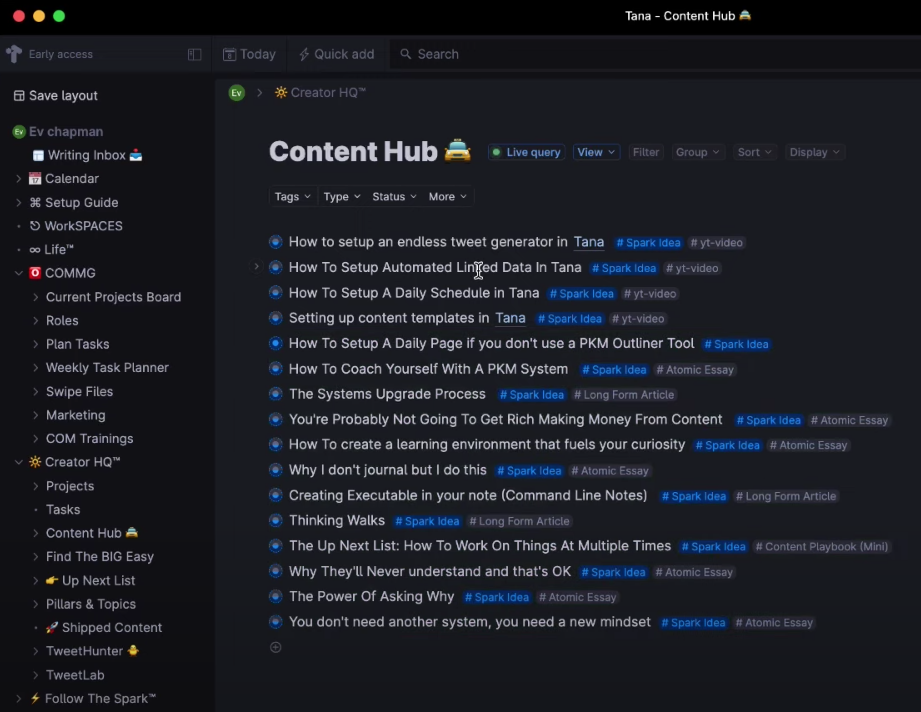Image resolution: width=921 pixels, height=712 pixels.
Task: Open Find The BIG Easy
Action: click(100, 556)
